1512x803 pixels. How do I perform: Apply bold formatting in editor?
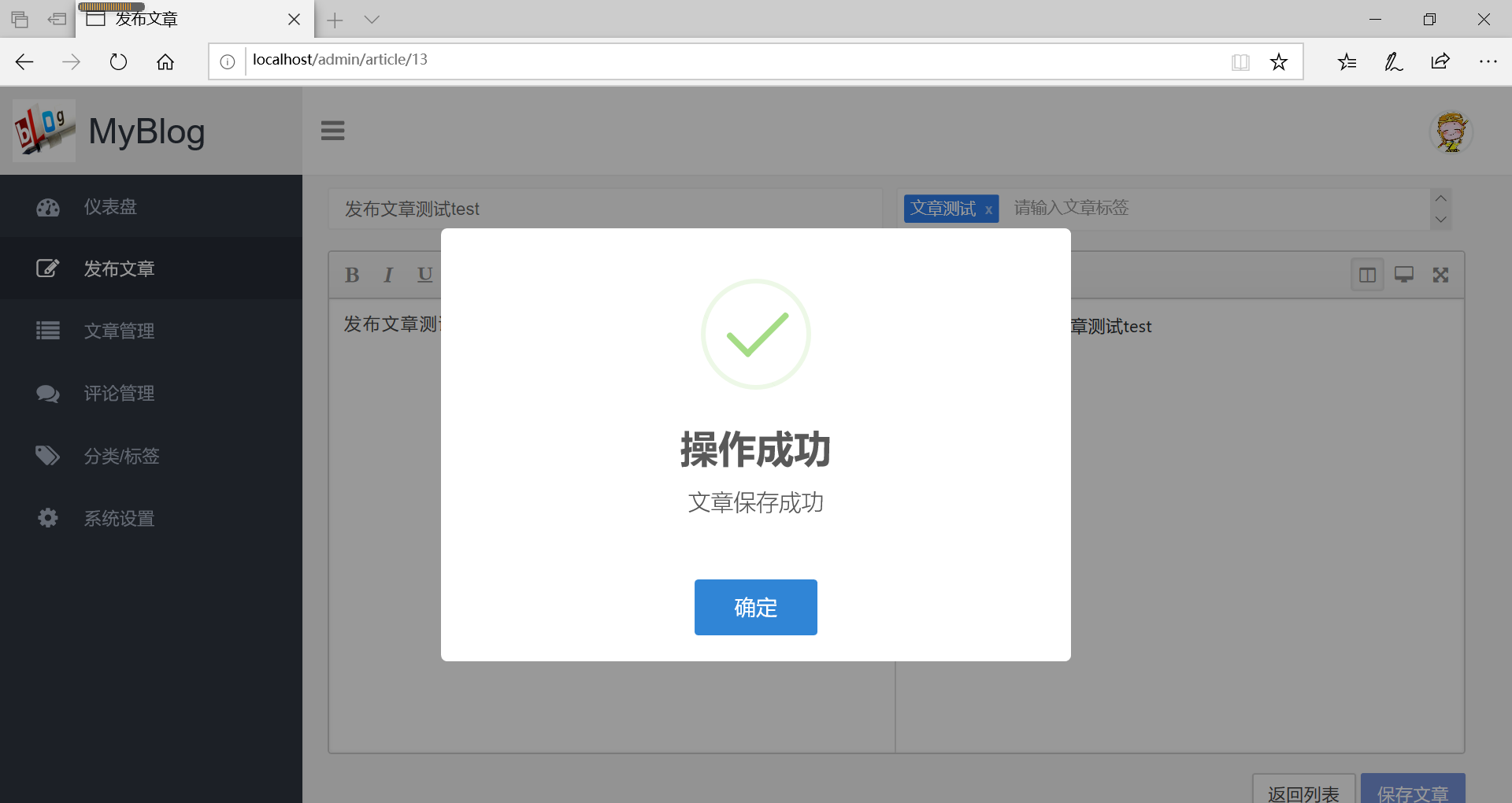[352, 275]
